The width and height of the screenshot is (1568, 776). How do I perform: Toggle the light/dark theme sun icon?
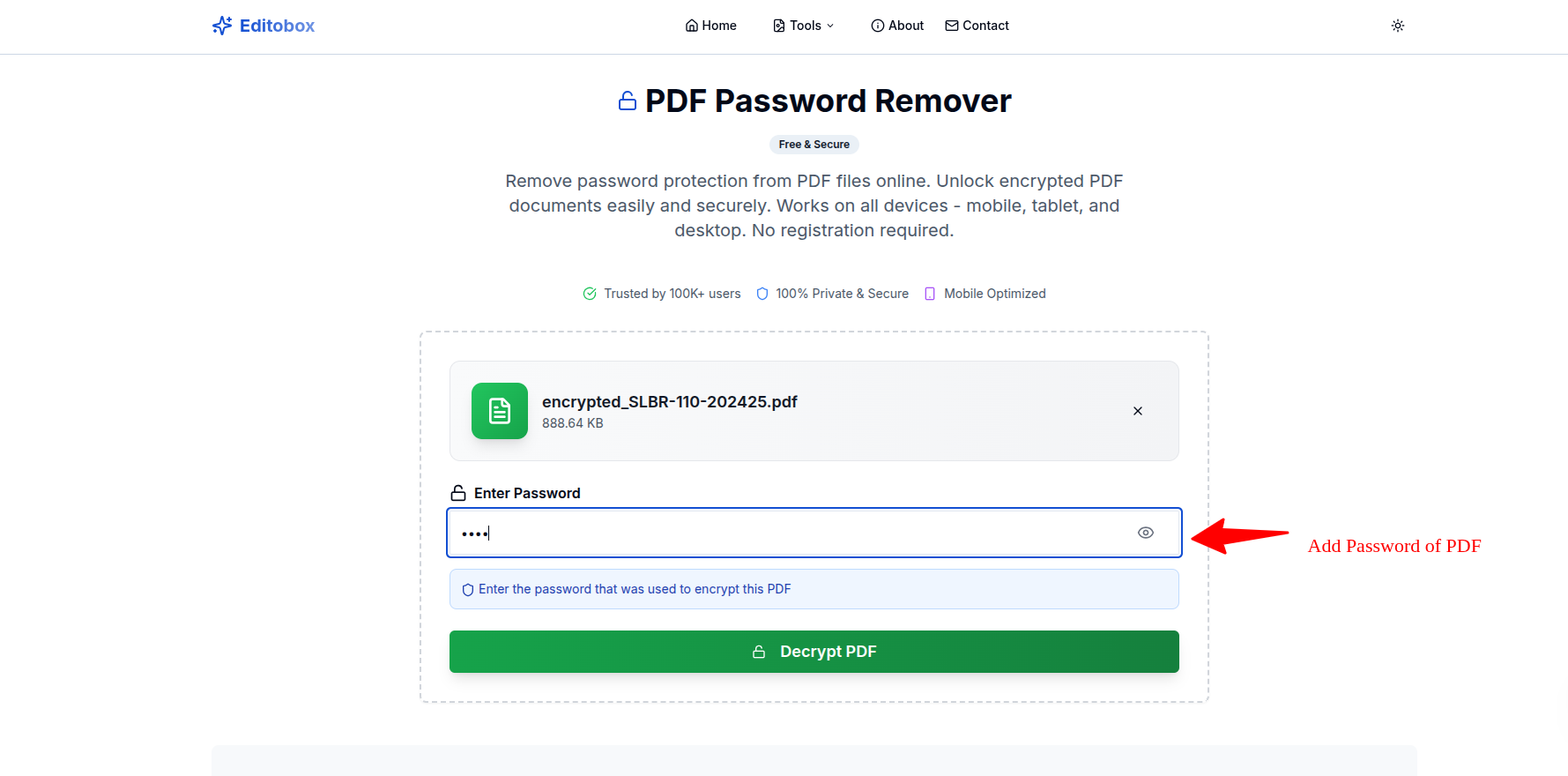(1398, 26)
